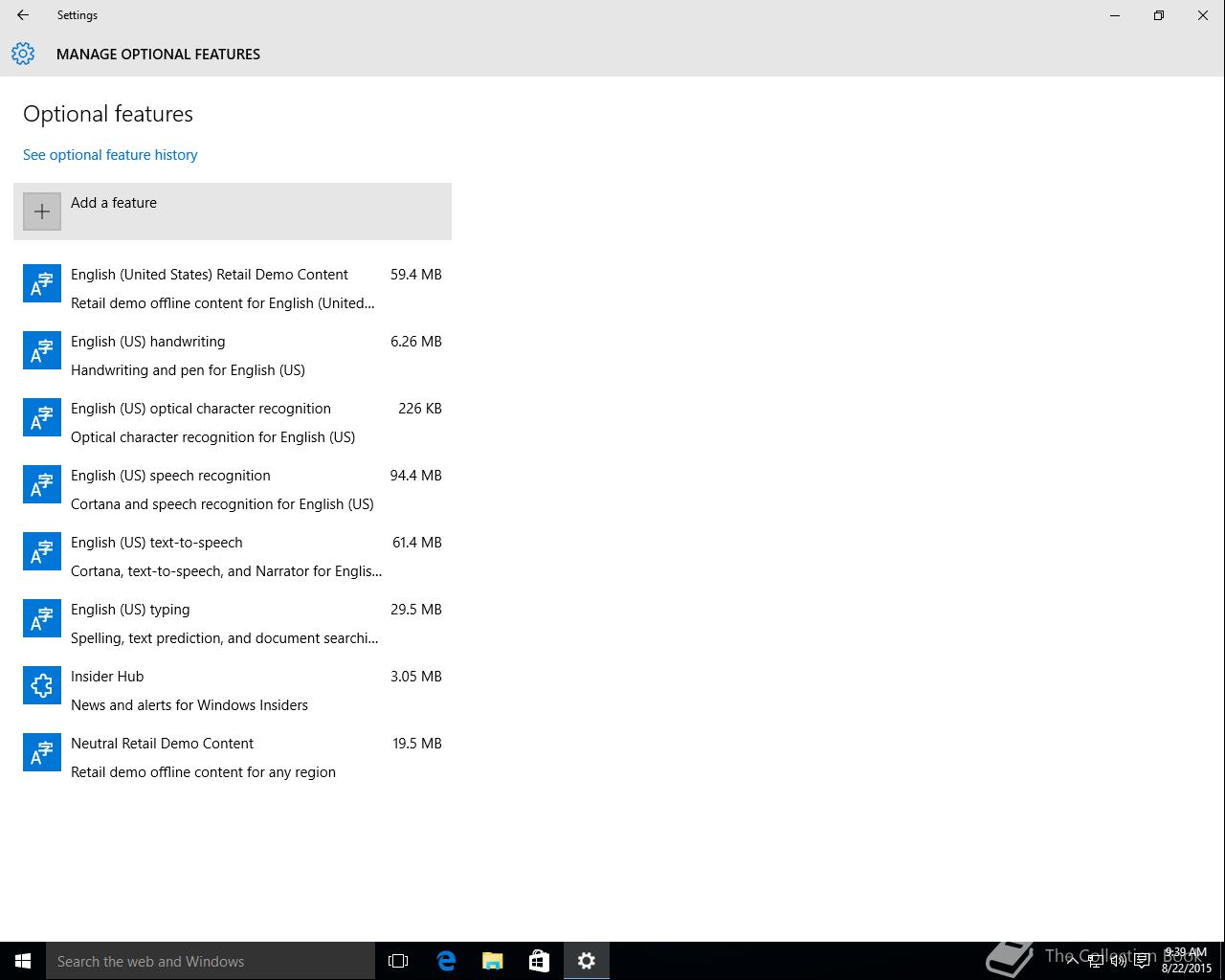This screenshot has width=1225, height=980.
Task: Click the English (United States) Retail Demo Content icon
Action: tap(42, 283)
